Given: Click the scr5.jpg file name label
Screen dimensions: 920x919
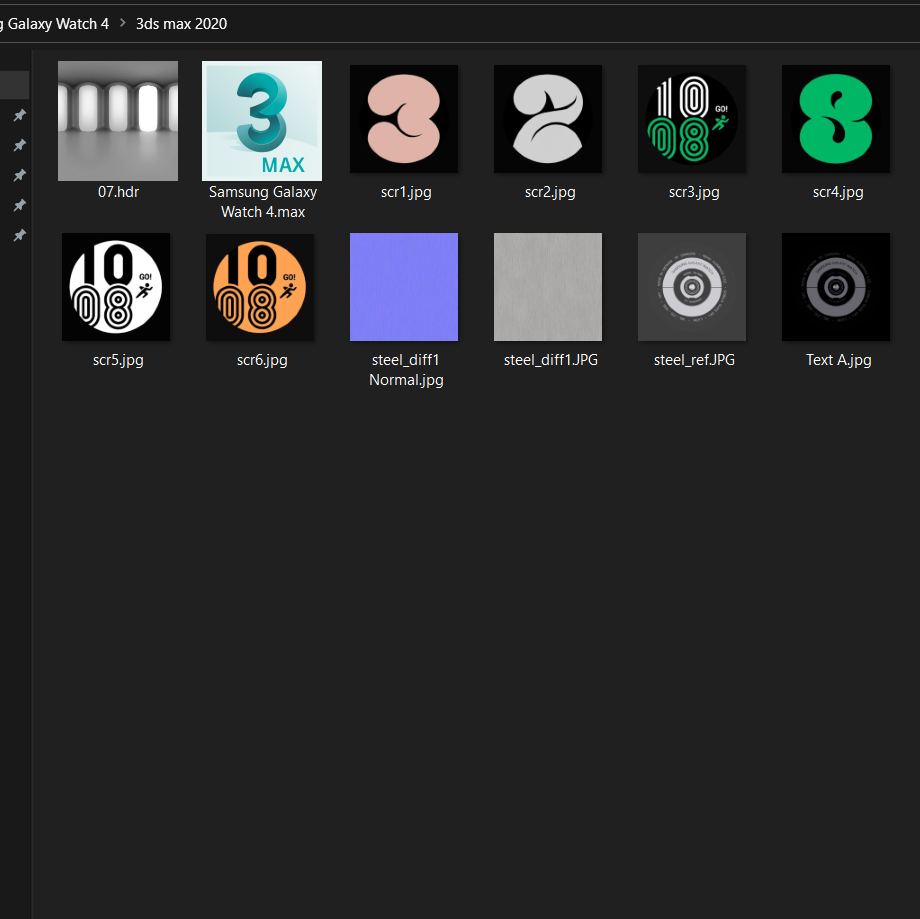Looking at the screenshot, I should (118, 360).
